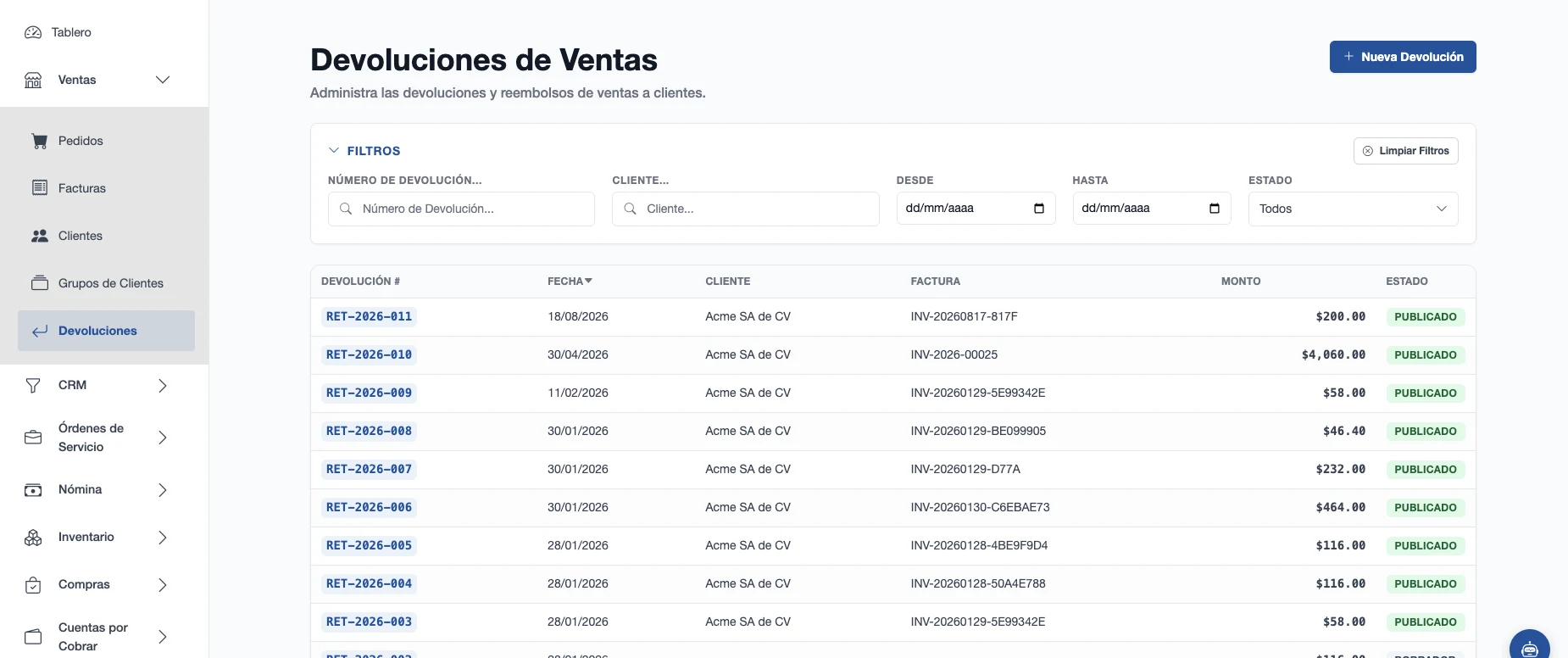
Task: Click the Devoluciones return arrow icon
Action: 40,331
